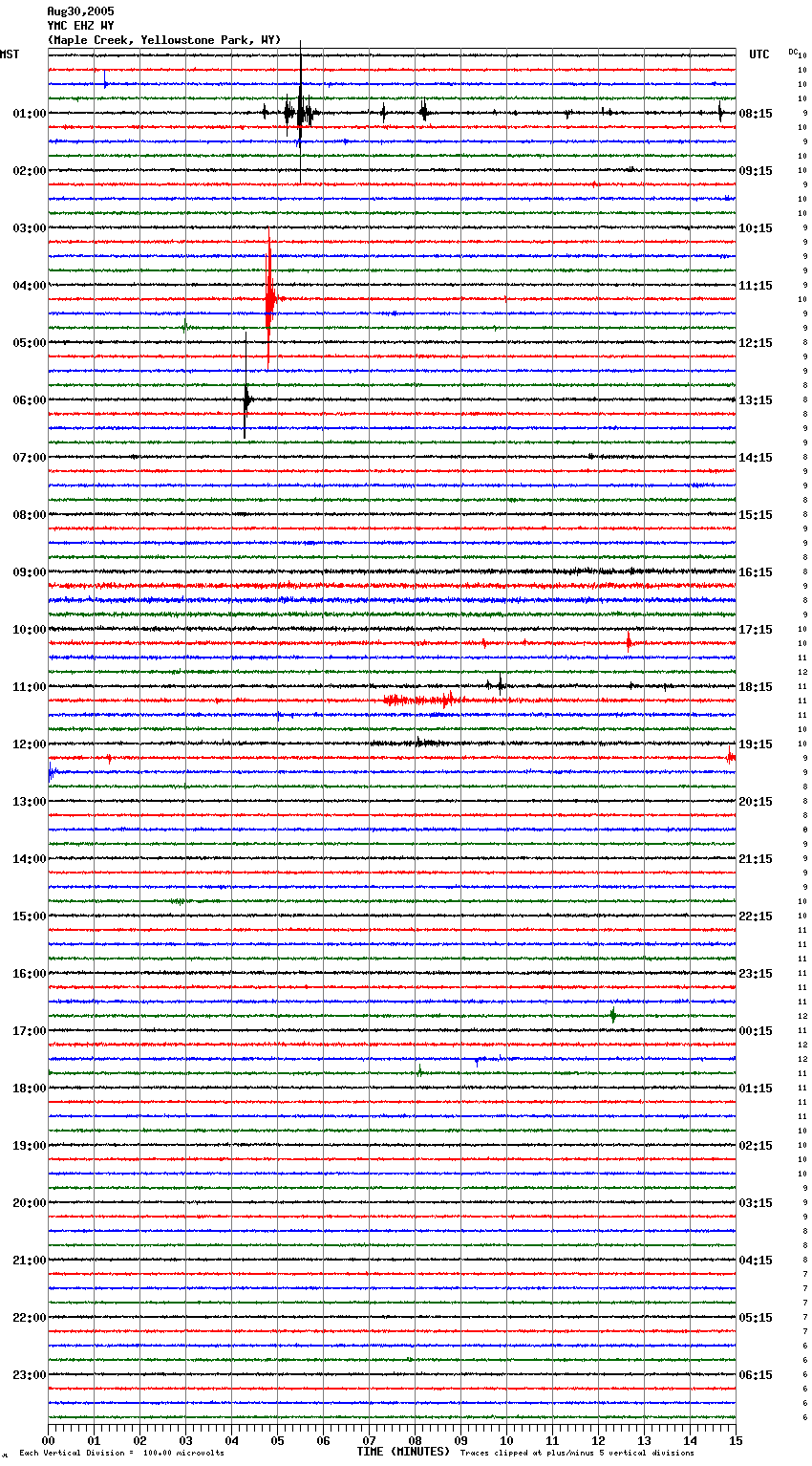Select the 09:00 MST row label
This screenshot has width=812, height=1466.
click(x=30, y=572)
